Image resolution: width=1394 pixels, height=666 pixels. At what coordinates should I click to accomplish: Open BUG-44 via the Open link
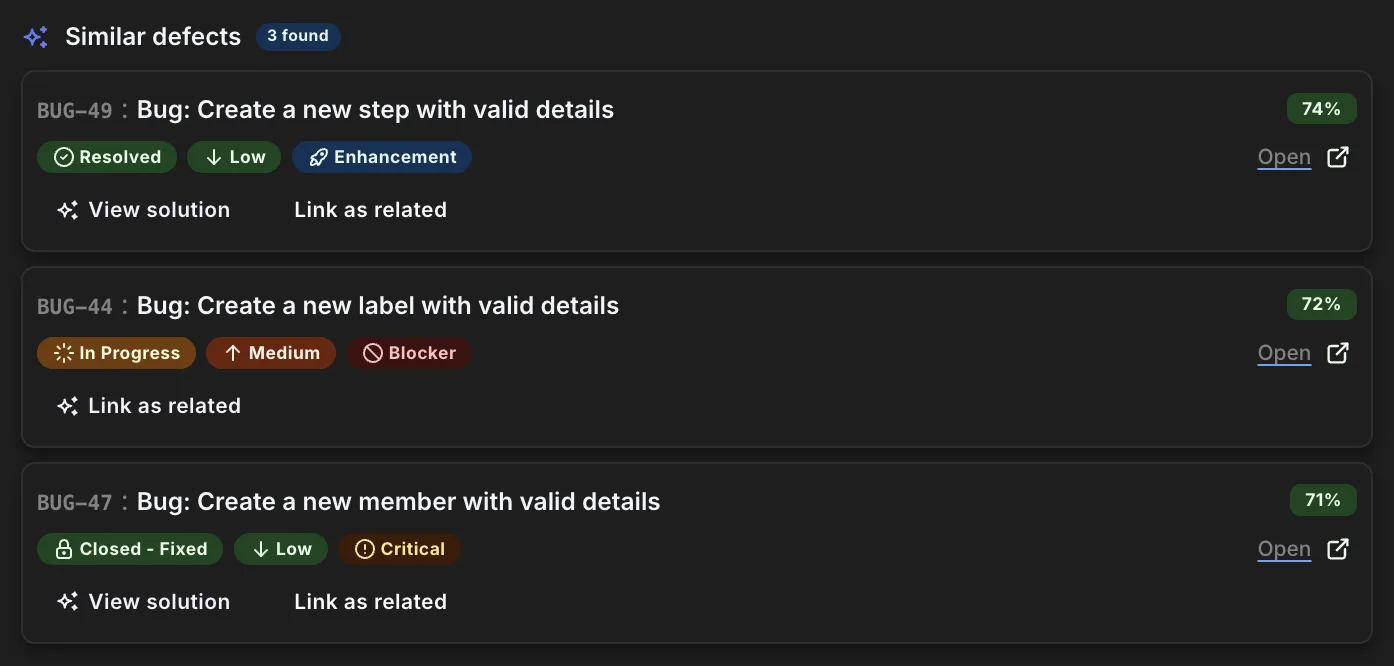(x=1284, y=353)
